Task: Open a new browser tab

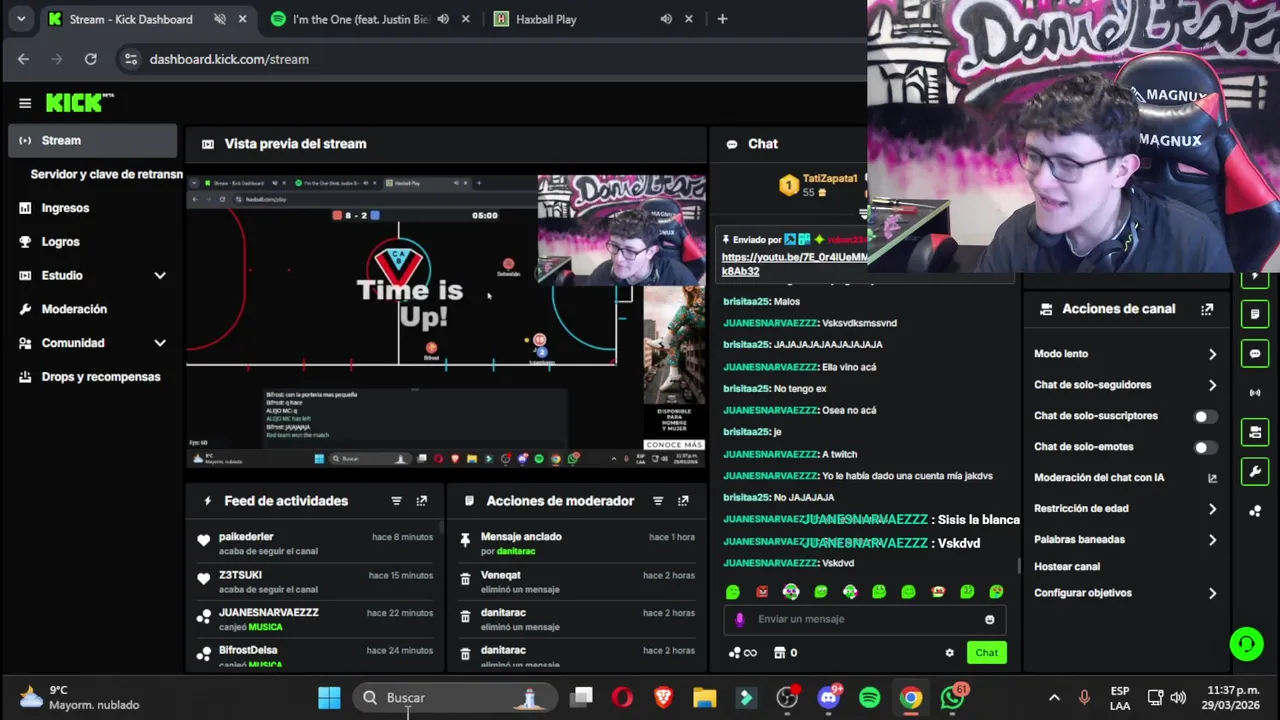Action: click(722, 19)
